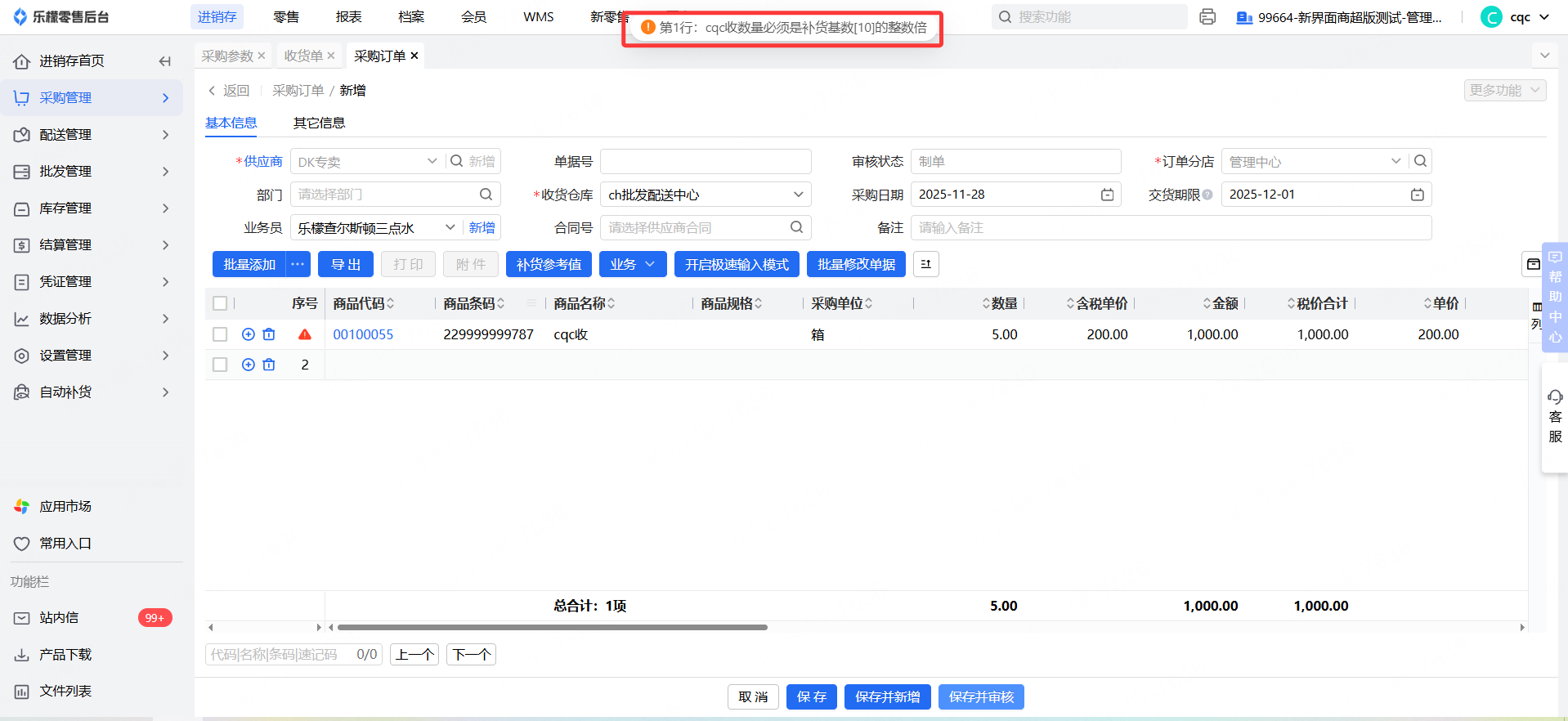Check the first product row checkbox

click(220, 334)
